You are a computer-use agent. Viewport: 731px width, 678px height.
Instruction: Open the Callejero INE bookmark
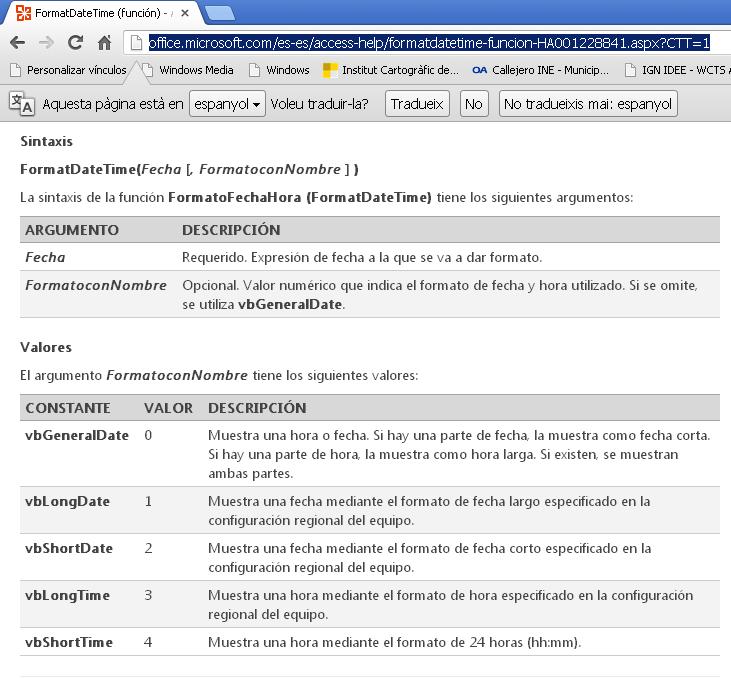point(540,70)
